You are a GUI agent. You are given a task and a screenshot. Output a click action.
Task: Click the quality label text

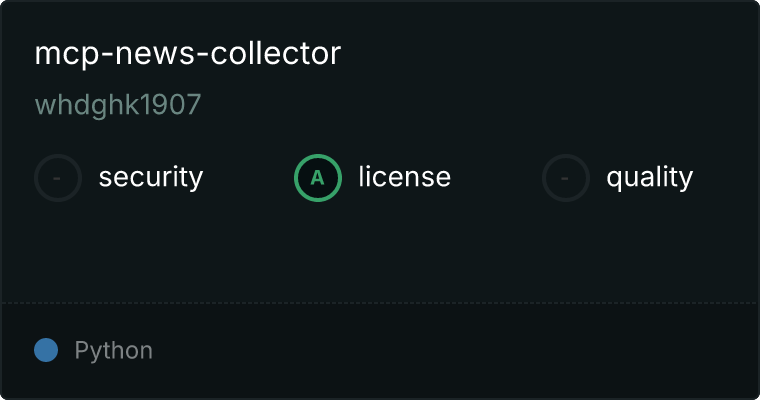(649, 177)
